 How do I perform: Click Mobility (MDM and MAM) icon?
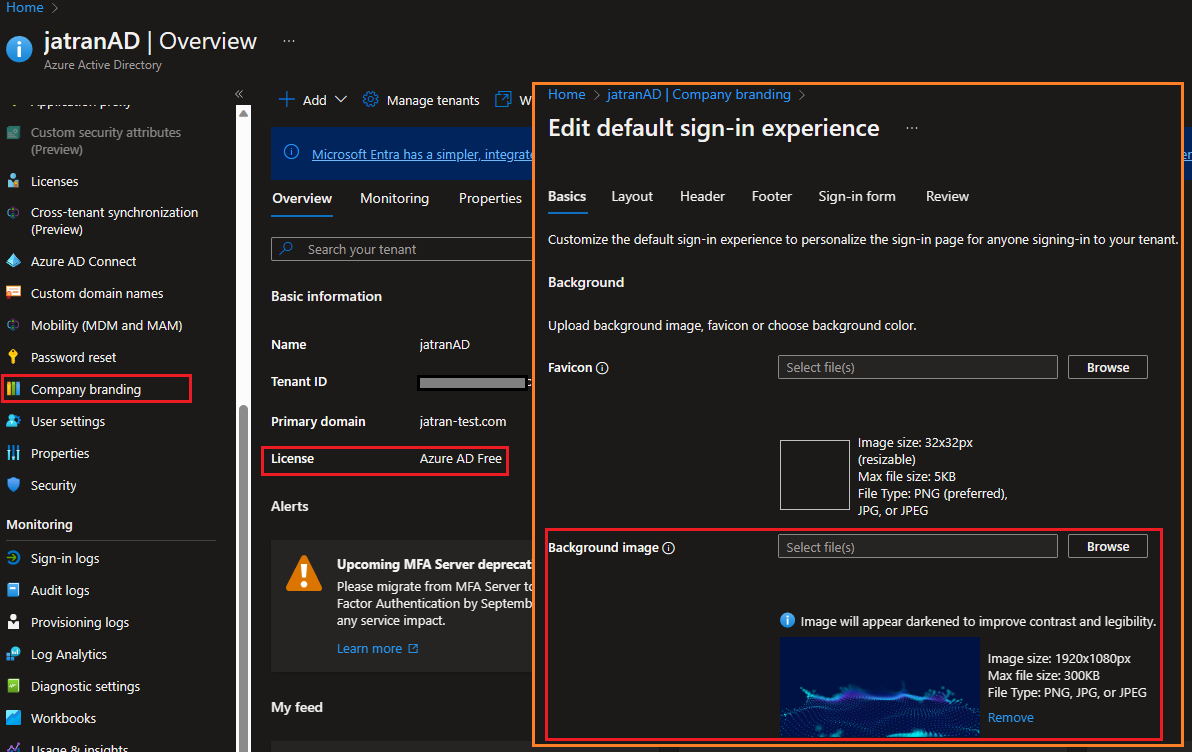pos(13,325)
